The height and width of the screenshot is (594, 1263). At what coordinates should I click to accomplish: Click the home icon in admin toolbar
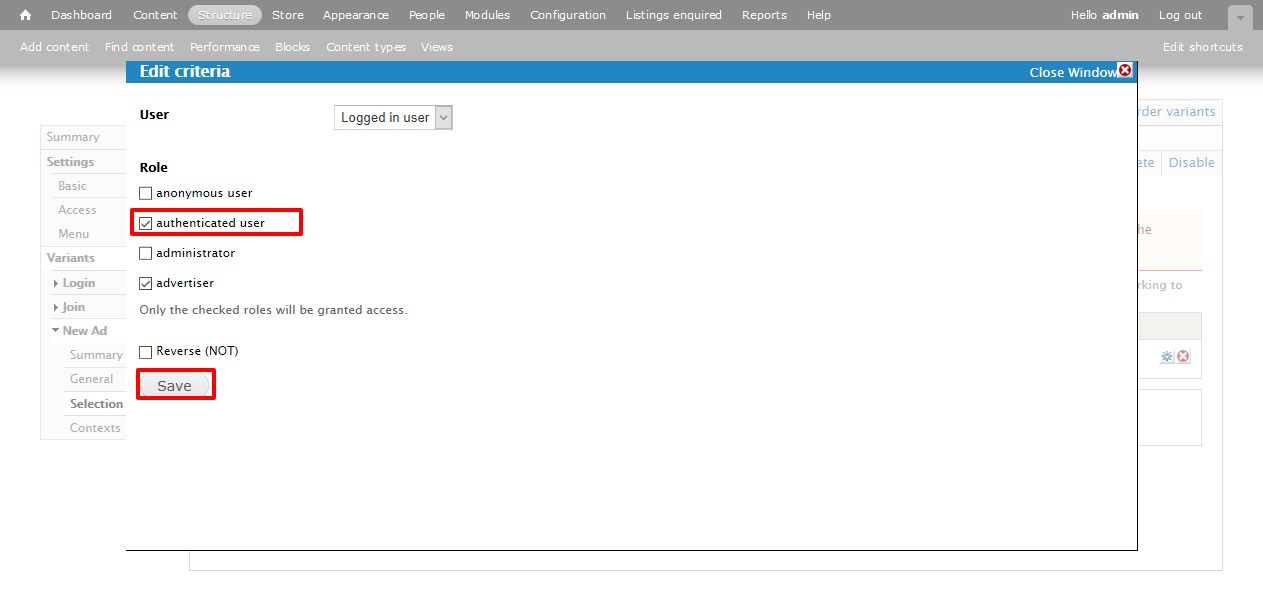(x=26, y=15)
